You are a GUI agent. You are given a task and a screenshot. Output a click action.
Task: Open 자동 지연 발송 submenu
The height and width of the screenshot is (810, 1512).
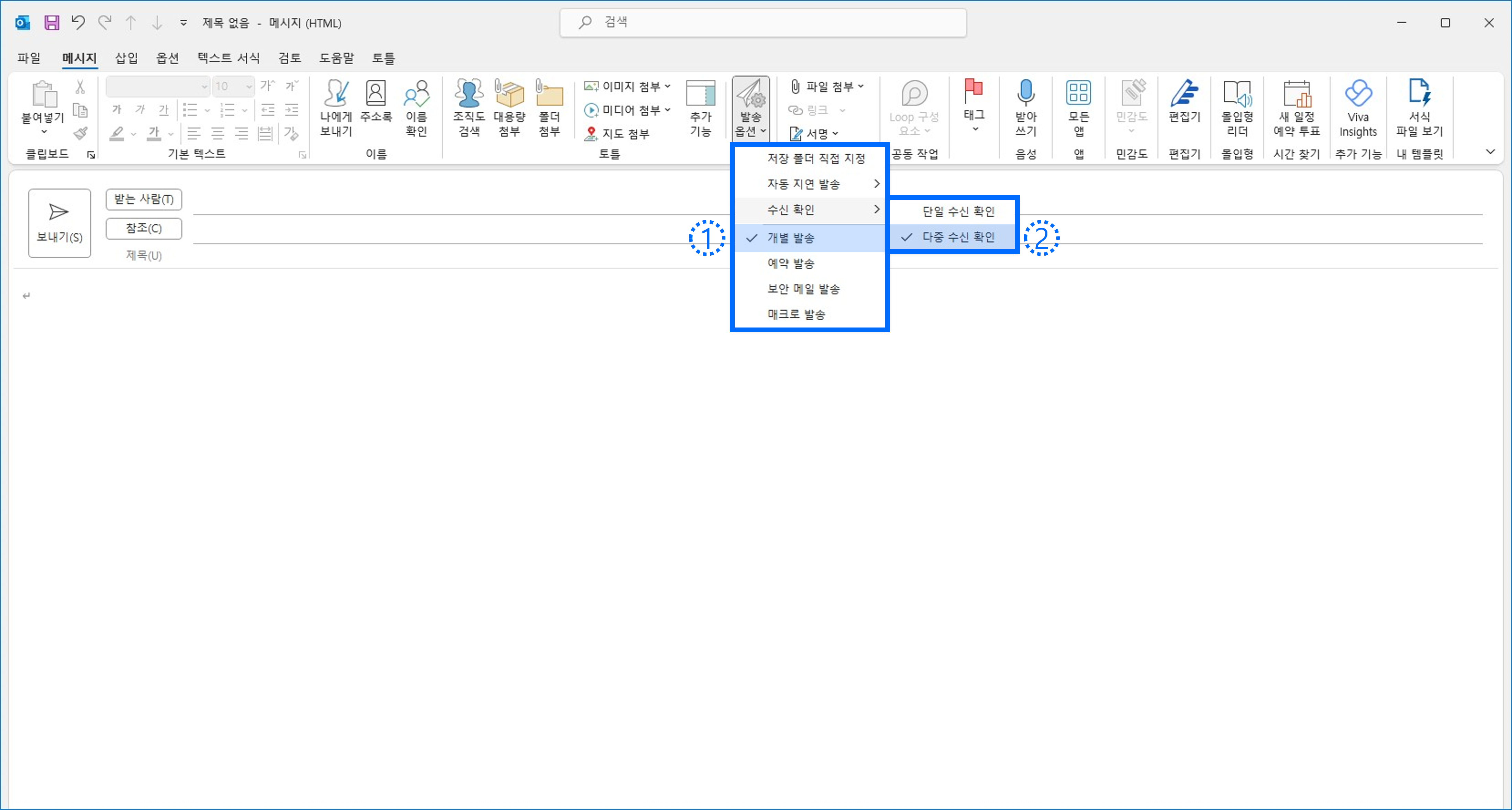[809, 184]
